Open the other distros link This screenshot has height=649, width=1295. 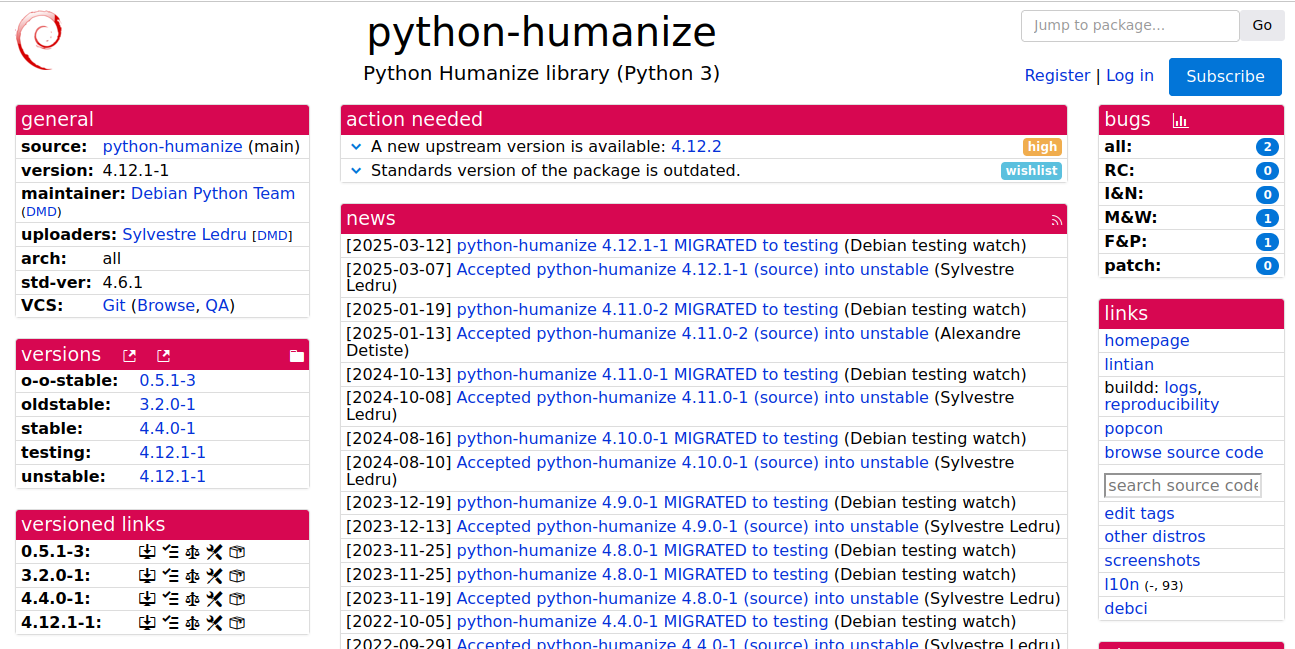coord(1155,537)
